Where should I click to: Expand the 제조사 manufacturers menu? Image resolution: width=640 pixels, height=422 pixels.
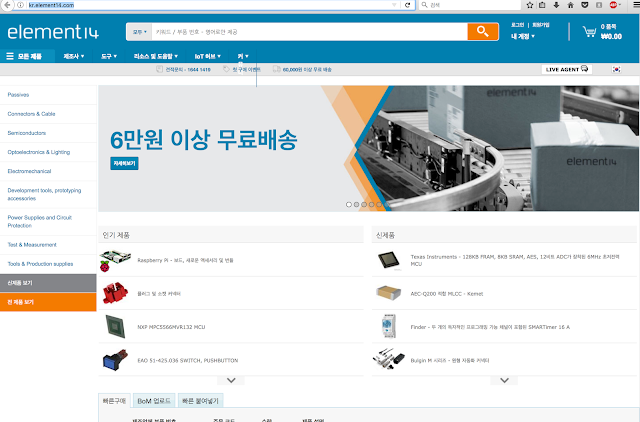73,56
